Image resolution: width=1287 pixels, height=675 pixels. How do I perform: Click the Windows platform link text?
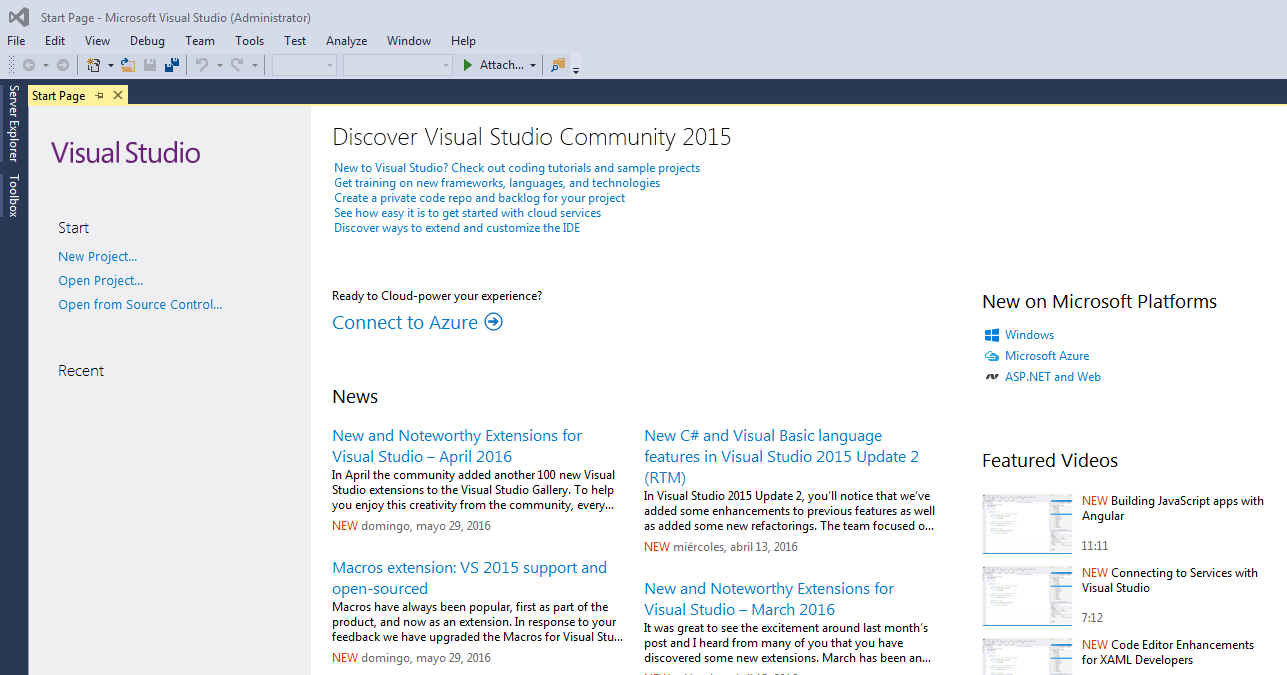tap(1029, 335)
